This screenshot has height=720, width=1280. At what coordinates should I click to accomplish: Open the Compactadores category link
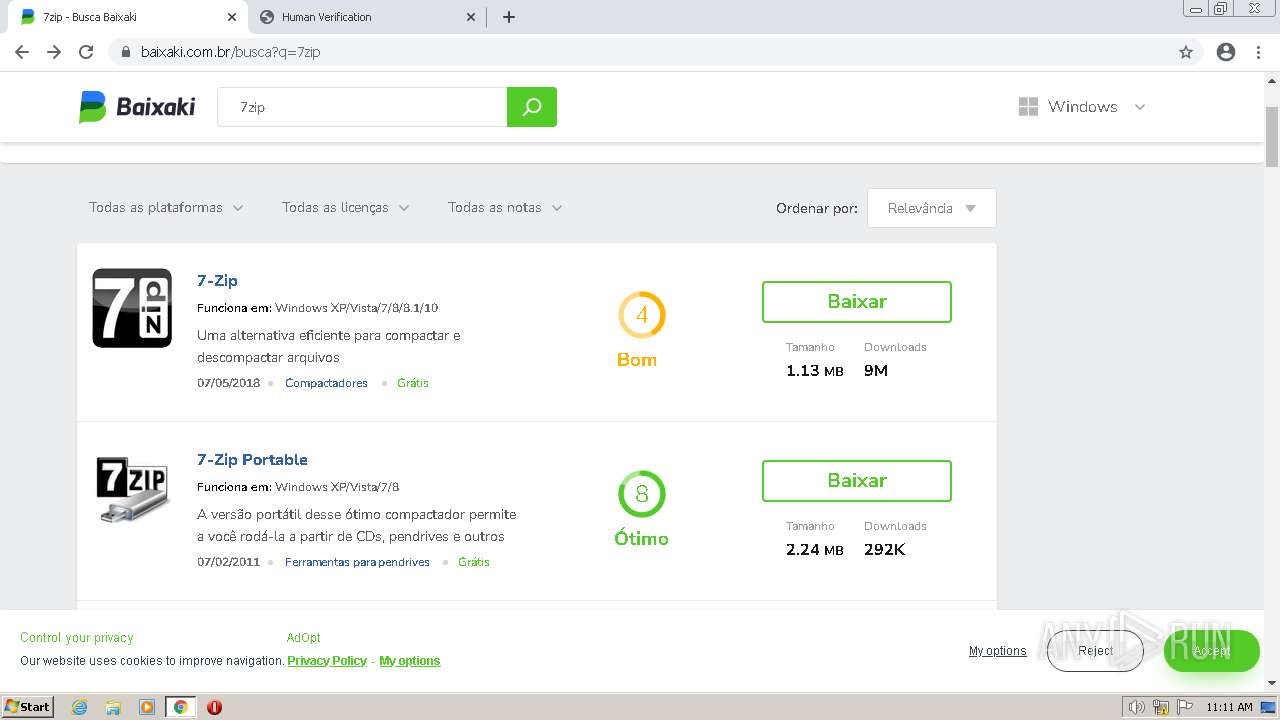[x=326, y=383]
